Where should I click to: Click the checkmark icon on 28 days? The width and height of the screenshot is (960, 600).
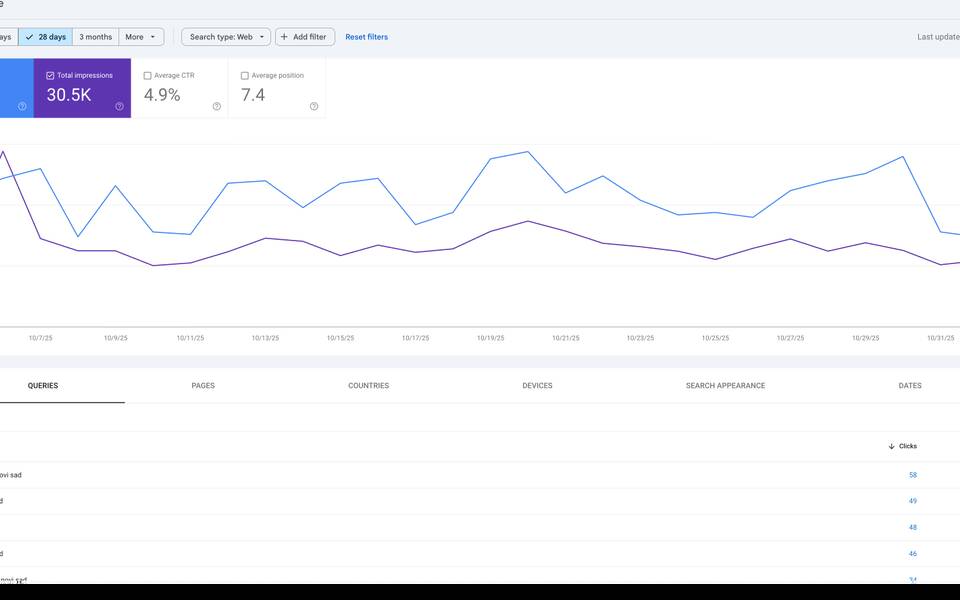29,37
